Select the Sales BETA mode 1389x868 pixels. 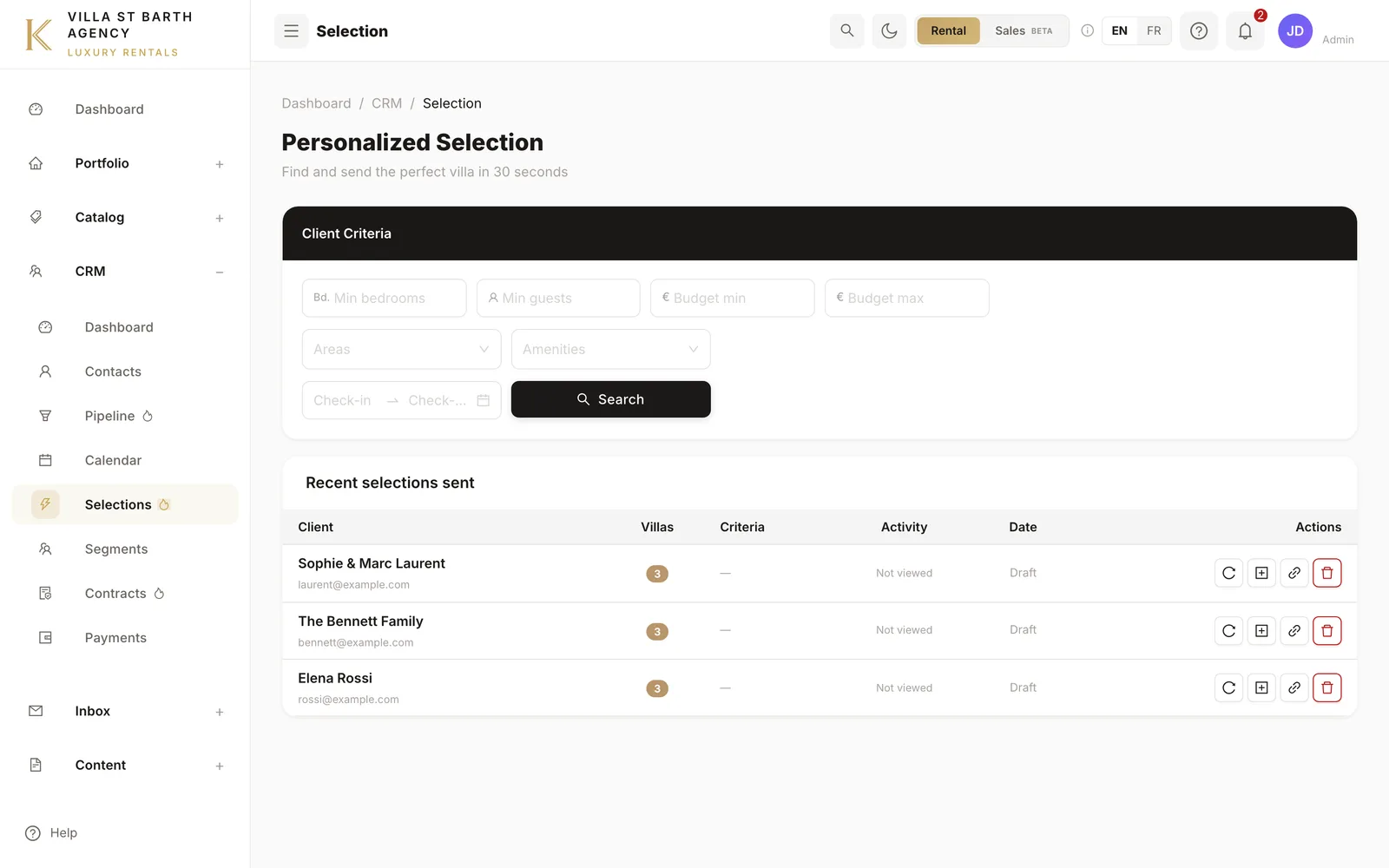point(1024,31)
